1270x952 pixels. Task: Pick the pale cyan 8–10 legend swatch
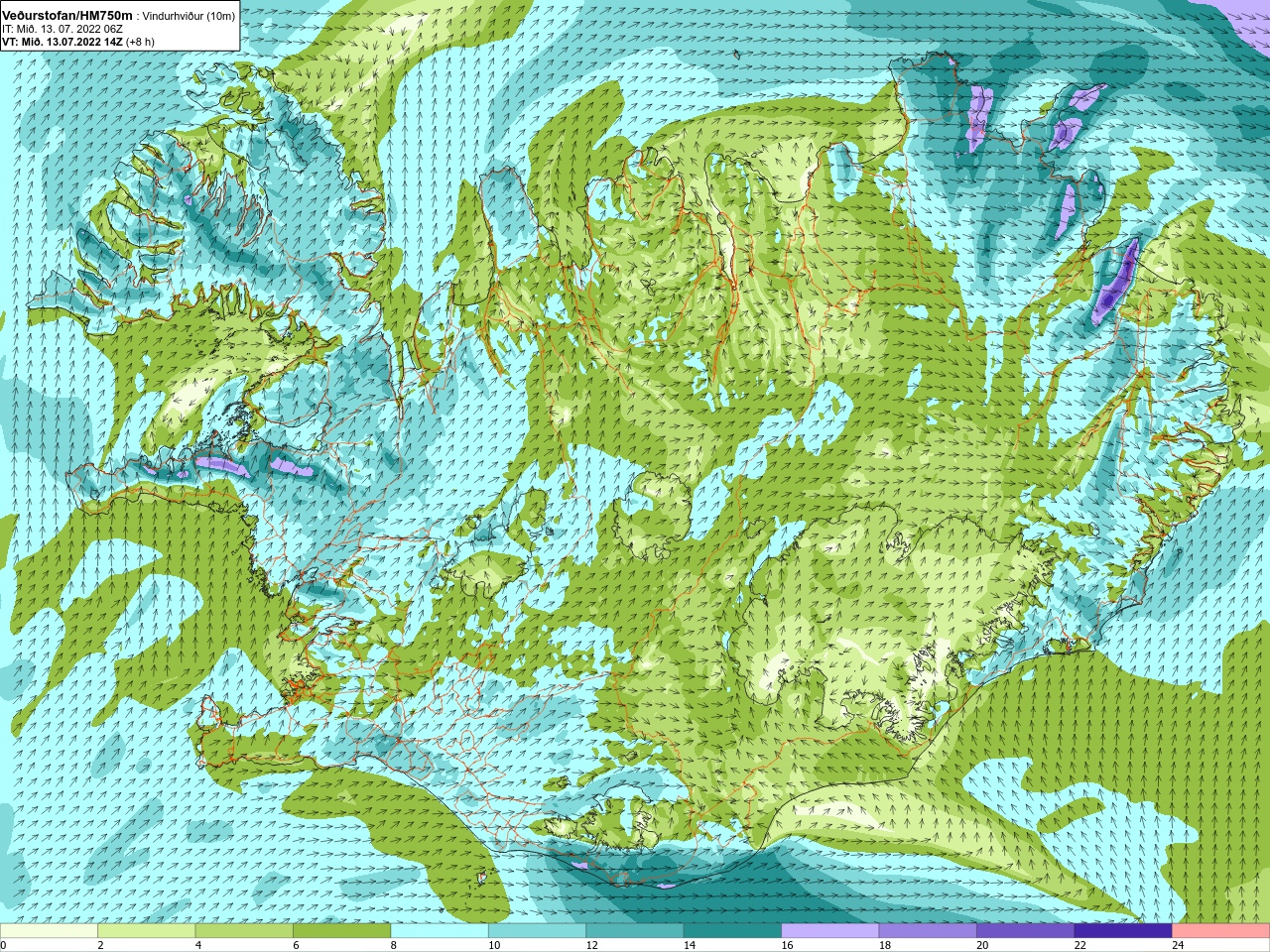[440, 931]
